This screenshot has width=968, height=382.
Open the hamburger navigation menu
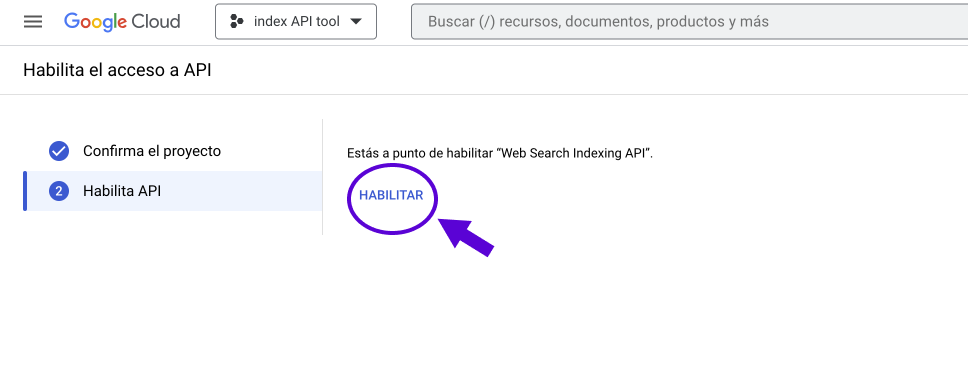point(33,22)
